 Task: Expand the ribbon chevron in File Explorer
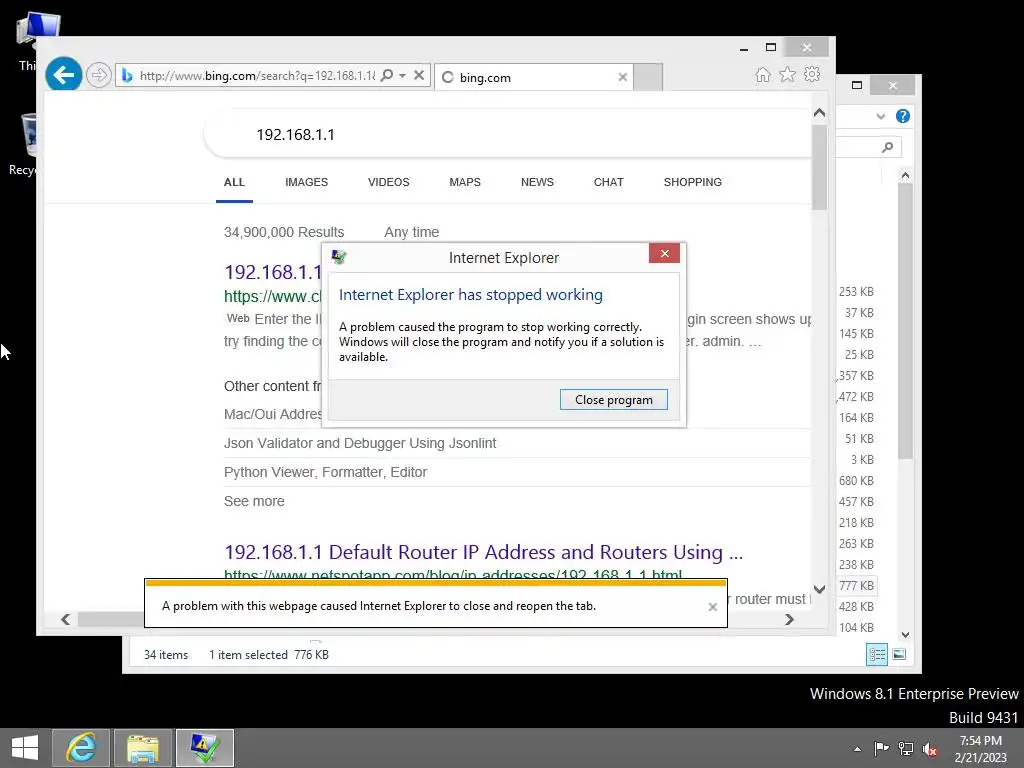(881, 116)
